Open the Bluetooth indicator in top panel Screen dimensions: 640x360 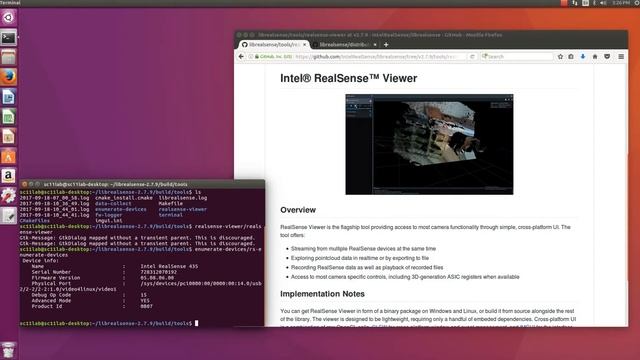click(x=594, y=3)
